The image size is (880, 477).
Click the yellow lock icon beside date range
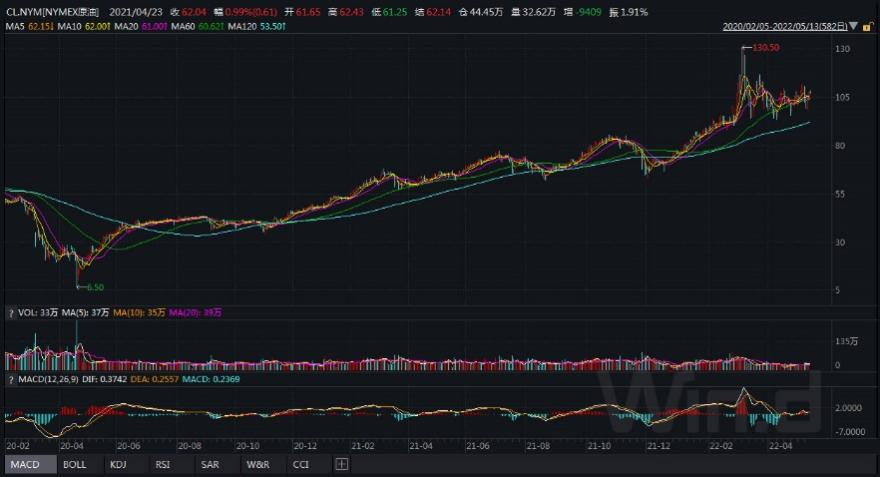pos(868,26)
